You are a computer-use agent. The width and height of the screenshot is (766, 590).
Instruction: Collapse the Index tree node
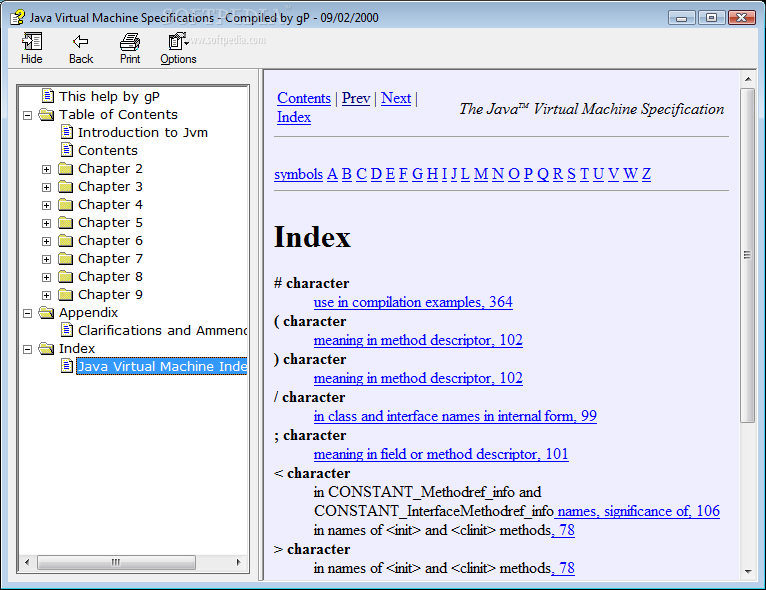pos(28,349)
